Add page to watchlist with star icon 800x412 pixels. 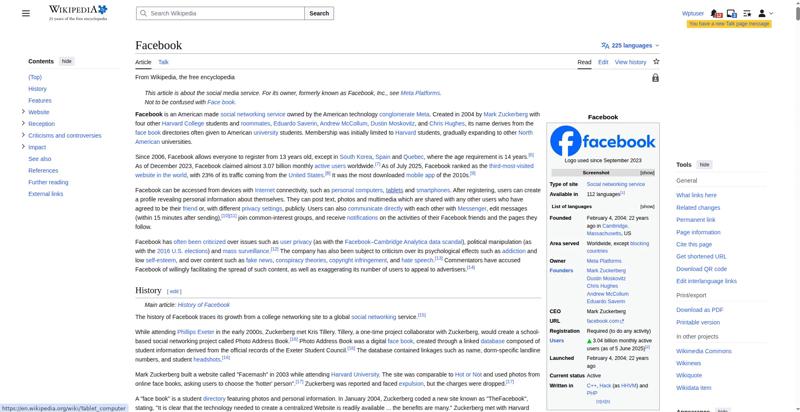(x=656, y=62)
